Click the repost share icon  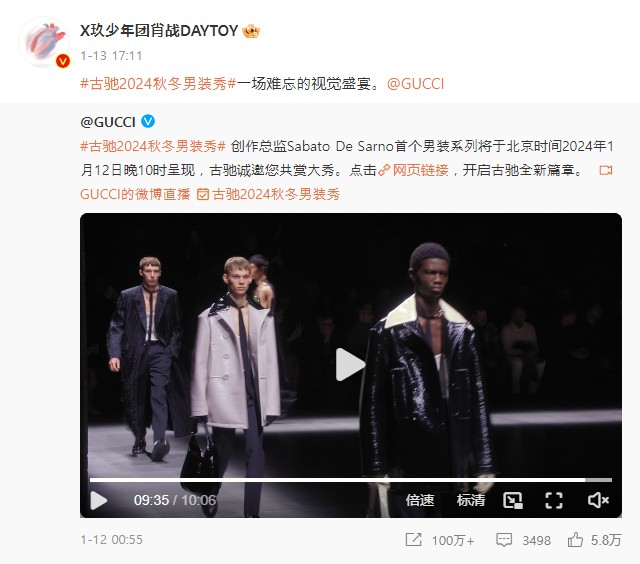(x=413, y=540)
